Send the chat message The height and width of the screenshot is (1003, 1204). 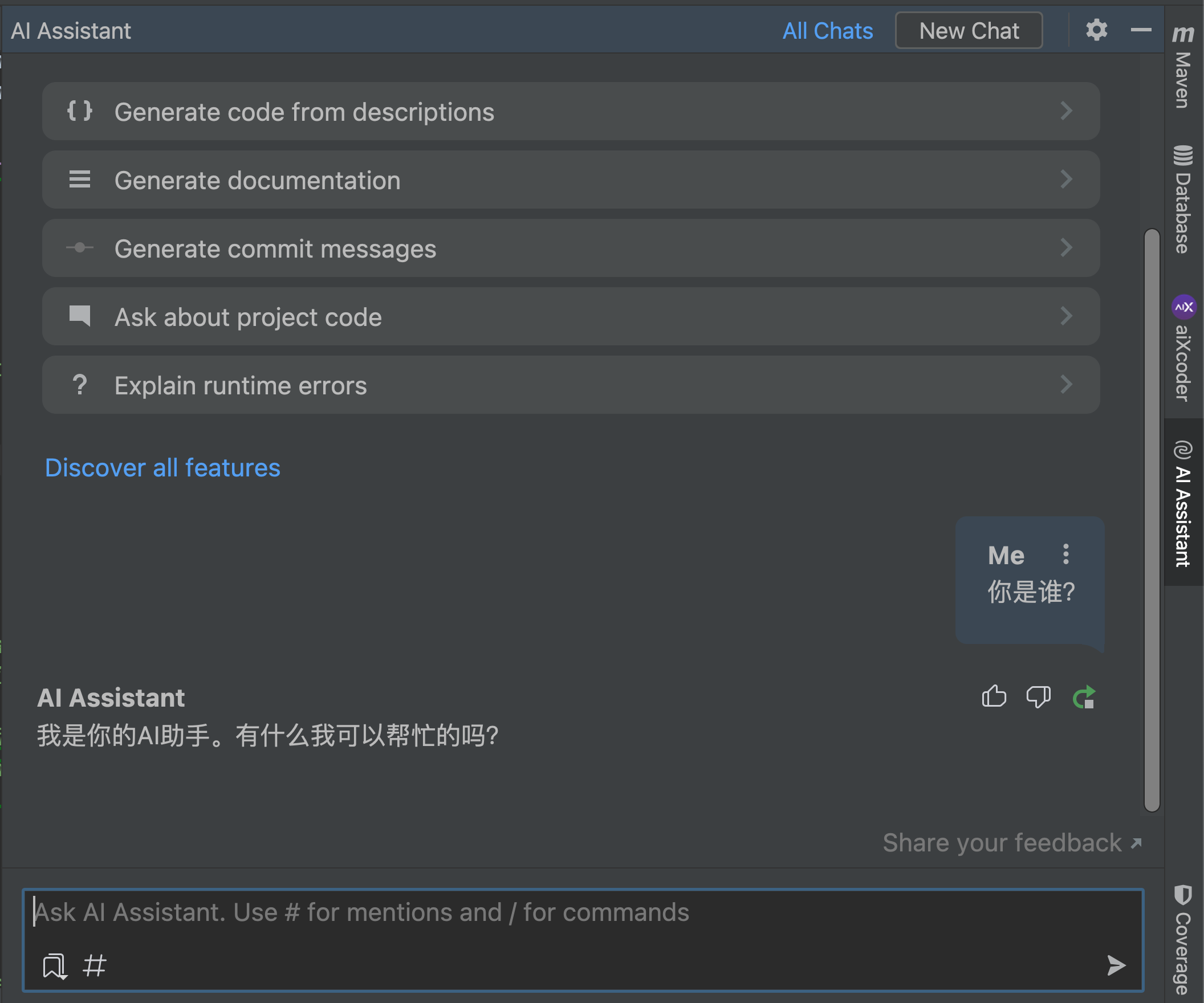[x=1115, y=967]
